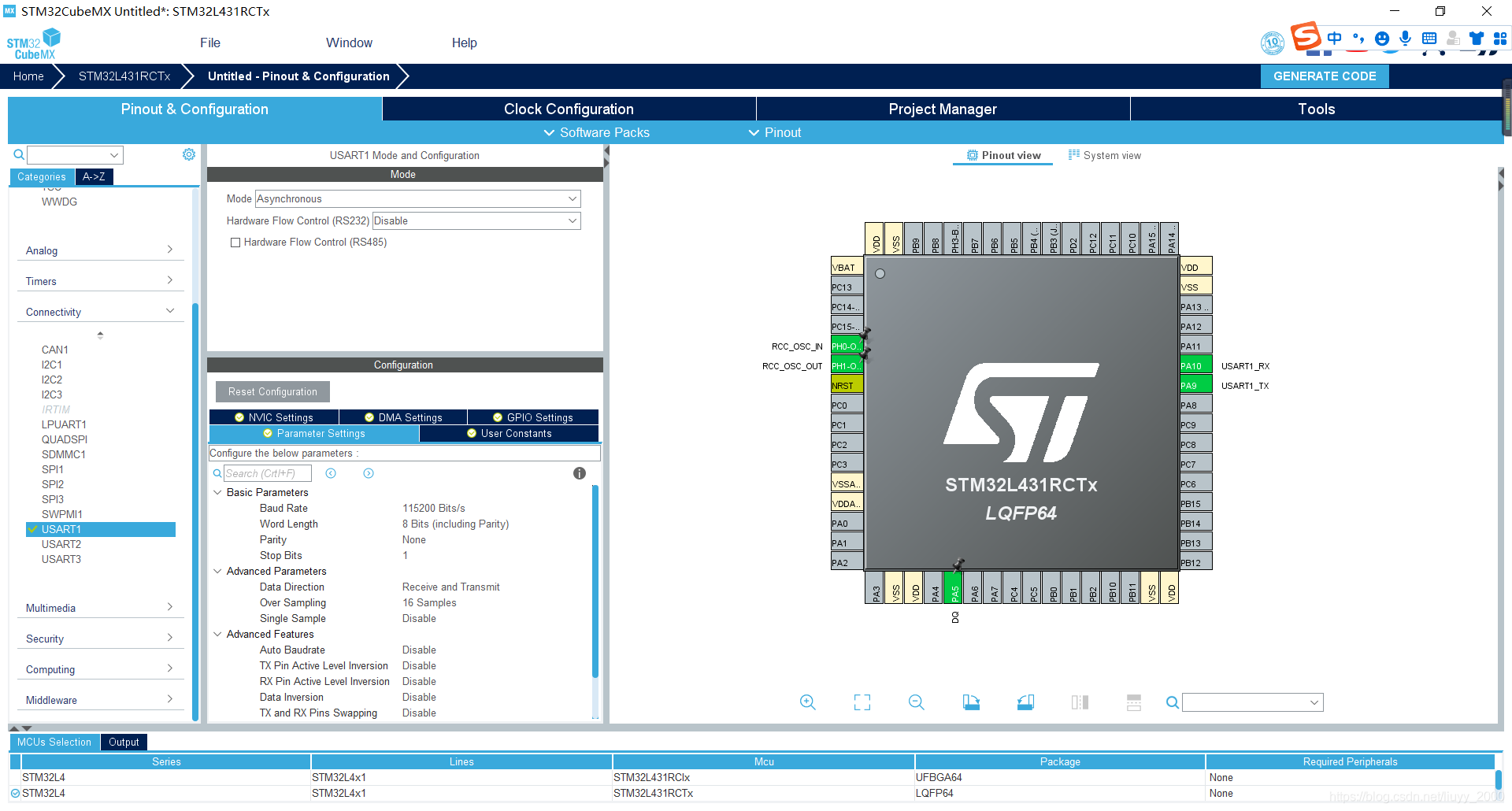Open the Help menu
The height and width of the screenshot is (811, 1512).
[464, 43]
